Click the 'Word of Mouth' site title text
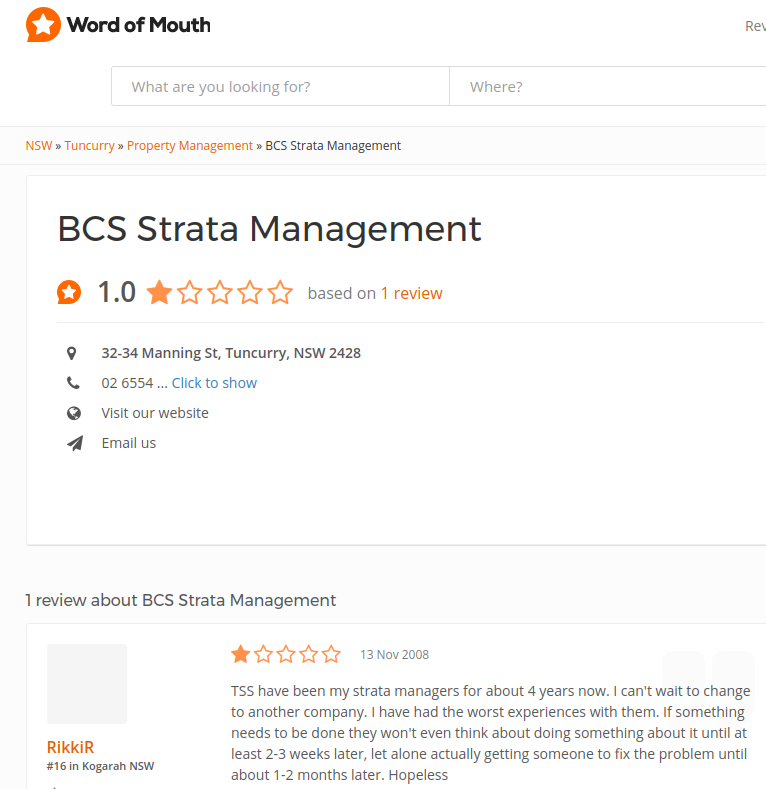Viewport: 766px width, 789px height. (139, 25)
